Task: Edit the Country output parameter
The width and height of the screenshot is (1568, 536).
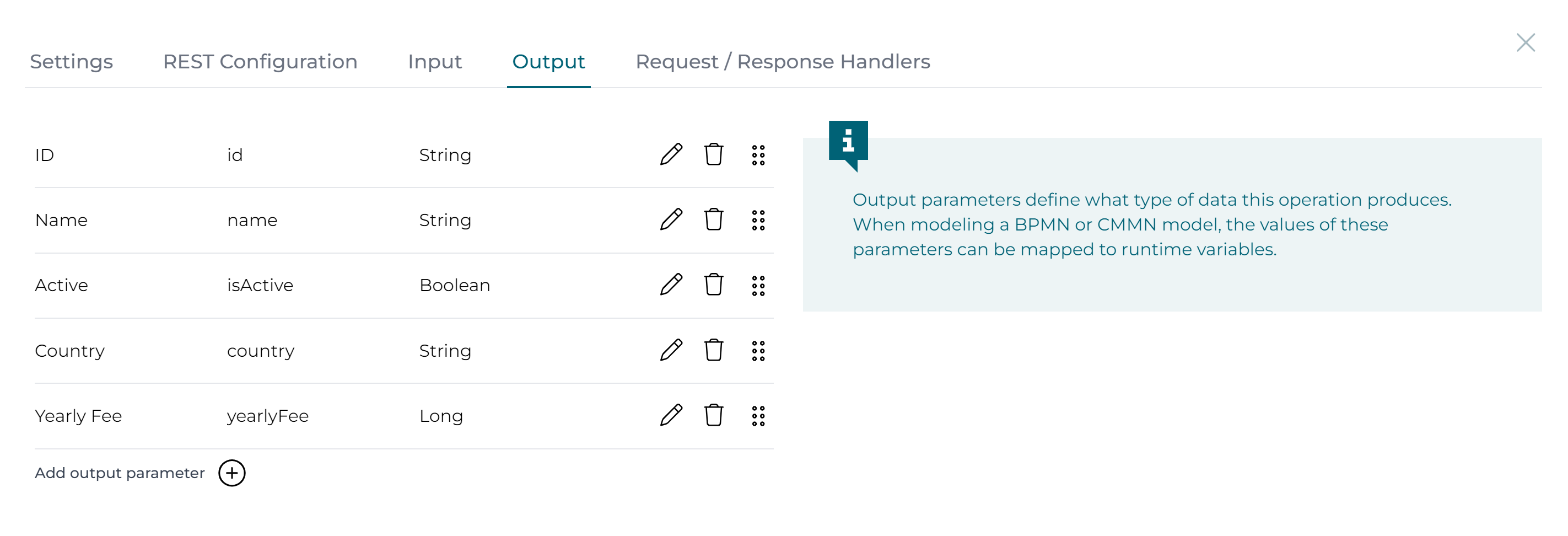Action: click(x=671, y=350)
